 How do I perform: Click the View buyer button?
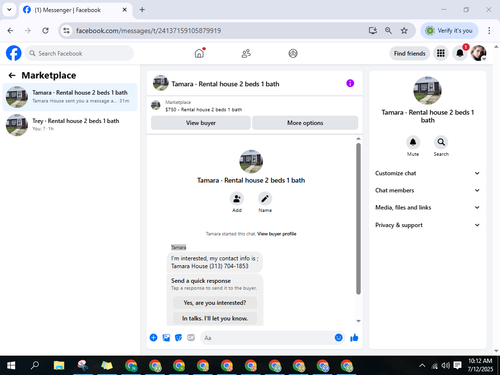click(x=201, y=123)
